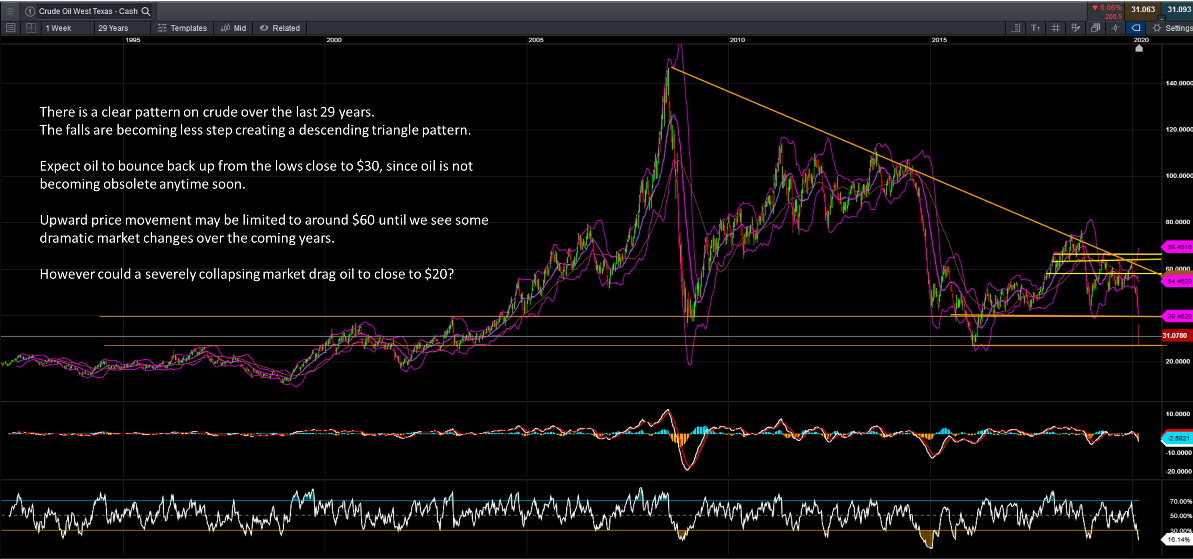The image size is (1193, 559).
Task: Click the grid lines hash icon
Action: [x=1055, y=28]
